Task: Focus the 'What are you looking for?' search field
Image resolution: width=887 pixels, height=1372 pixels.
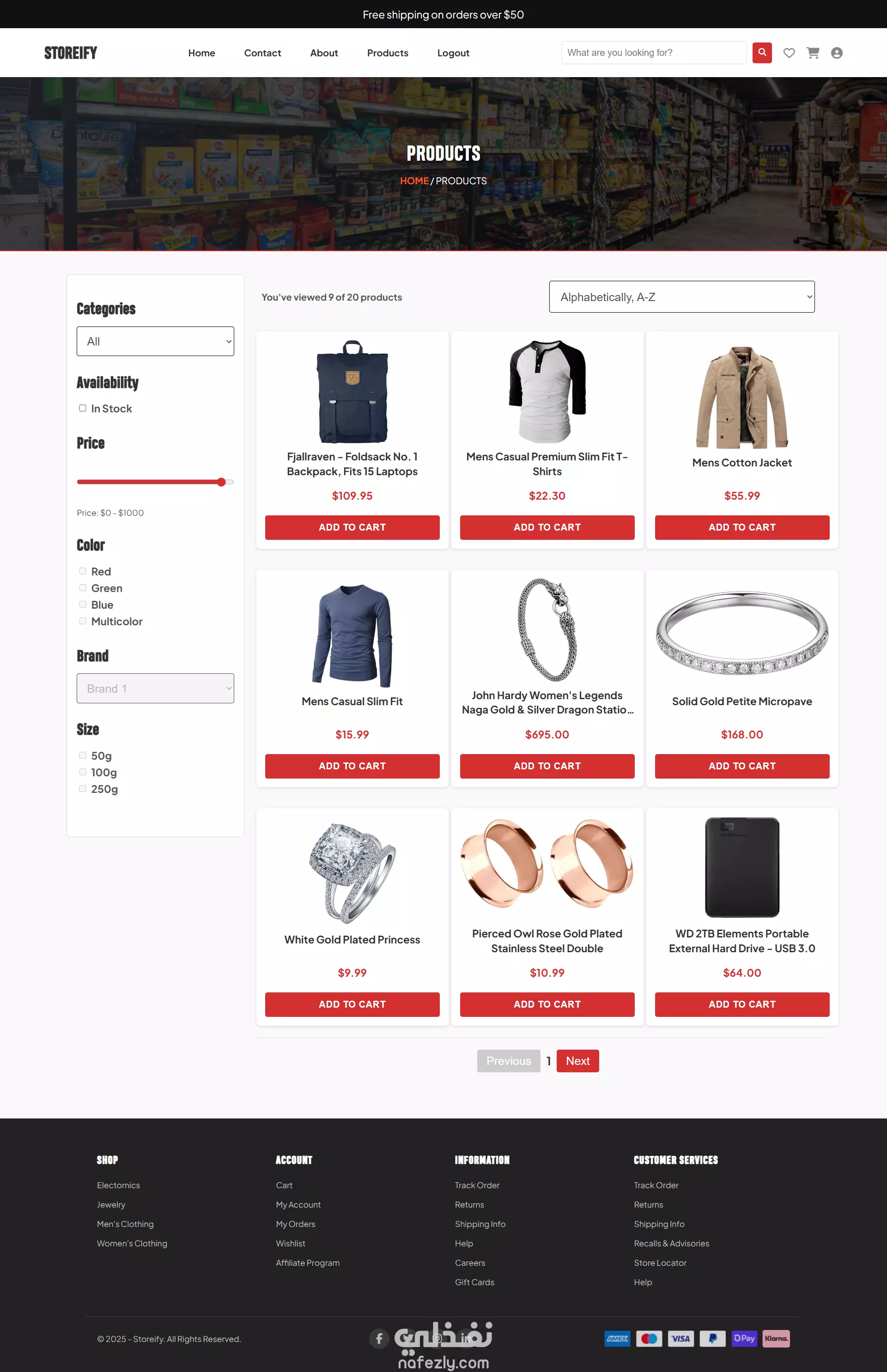Action: click(x=654, y=52)
